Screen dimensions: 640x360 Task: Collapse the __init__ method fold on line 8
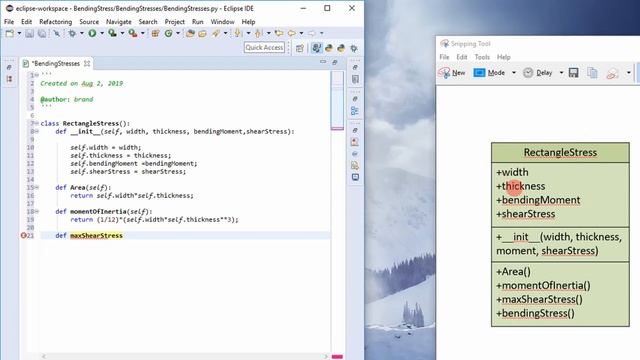point(36,131)
